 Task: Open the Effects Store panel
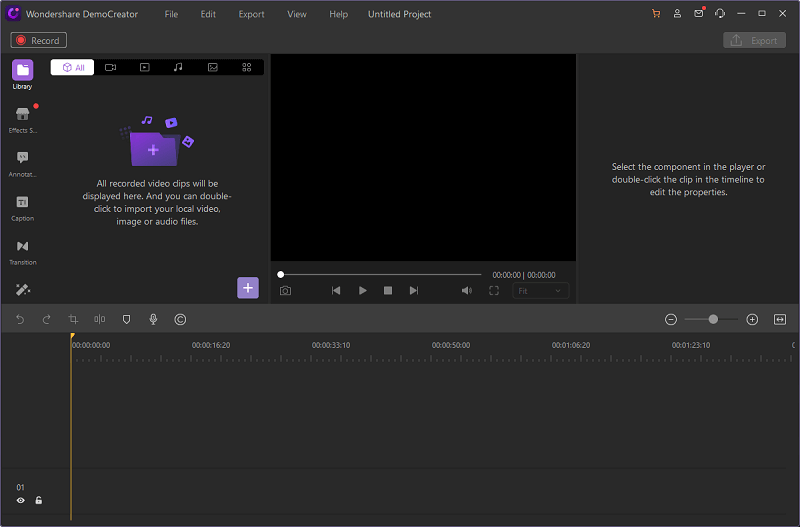click(22, 119)
